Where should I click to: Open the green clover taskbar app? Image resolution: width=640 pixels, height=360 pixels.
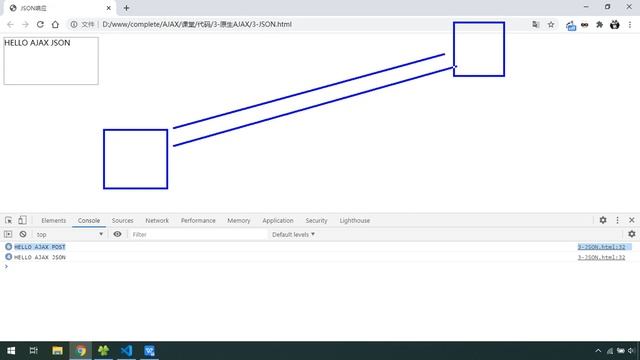point(104,351)
